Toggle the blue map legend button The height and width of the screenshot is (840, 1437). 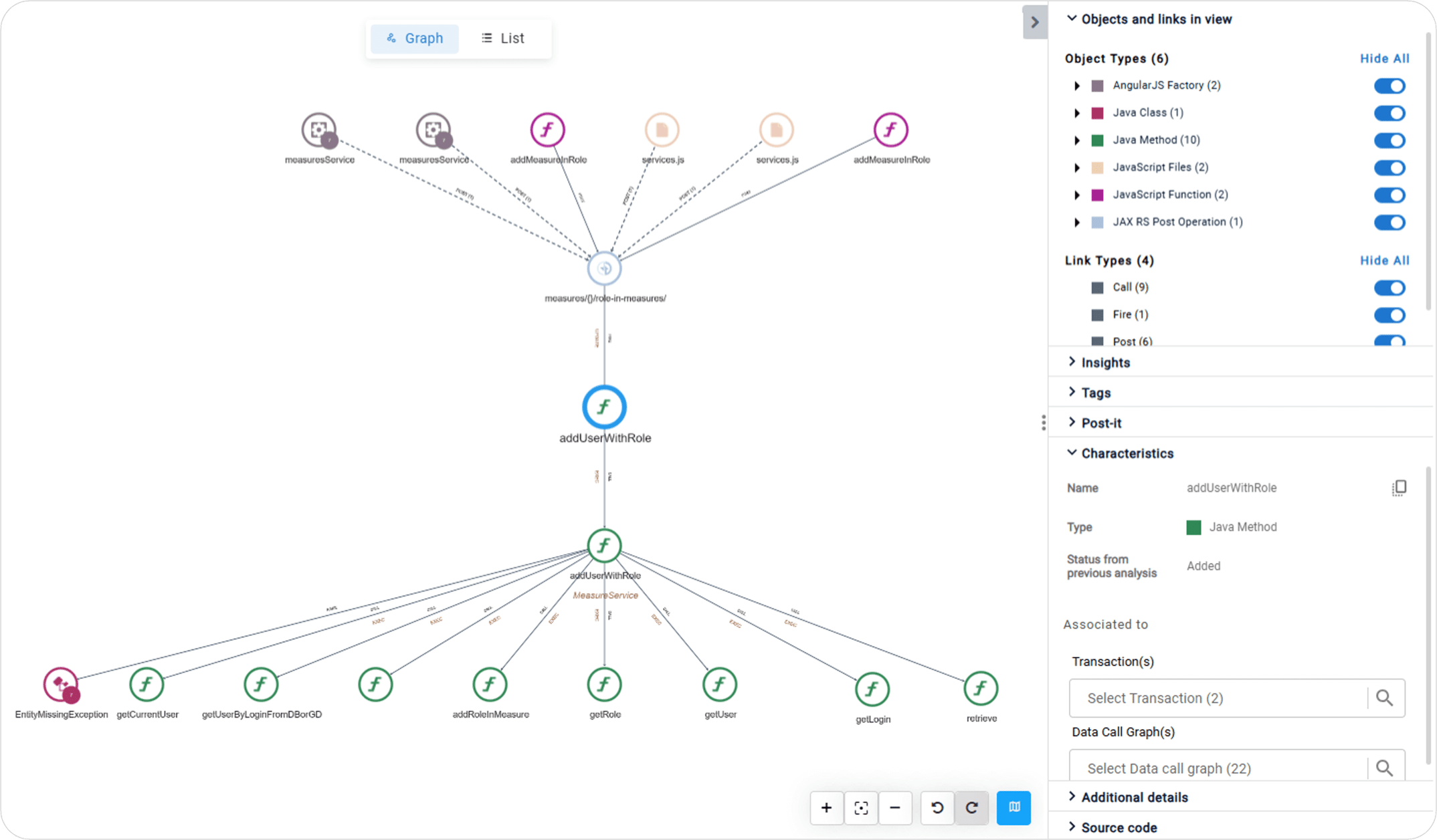coord(1014,808)
